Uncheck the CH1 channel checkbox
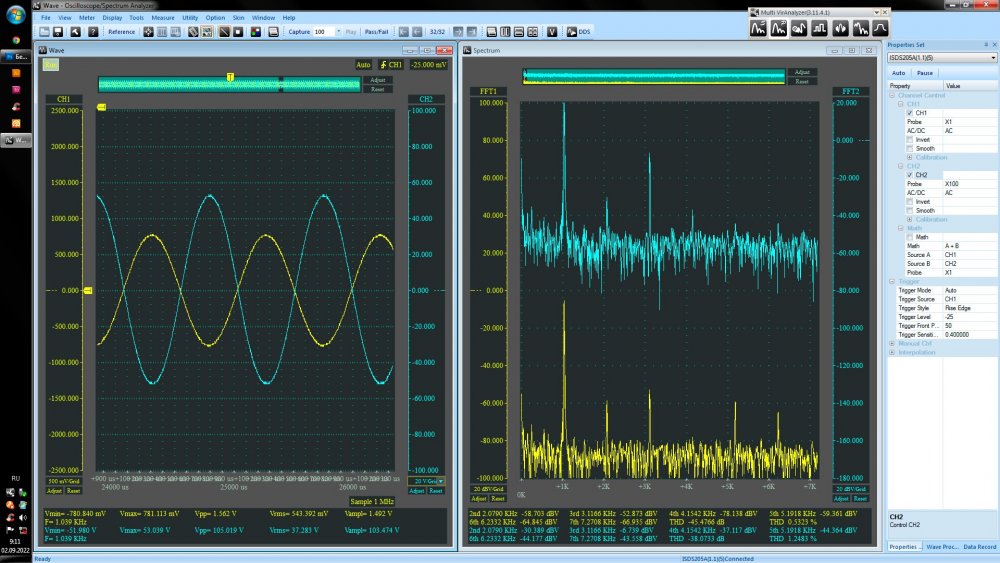 click(x=909, y=113)
